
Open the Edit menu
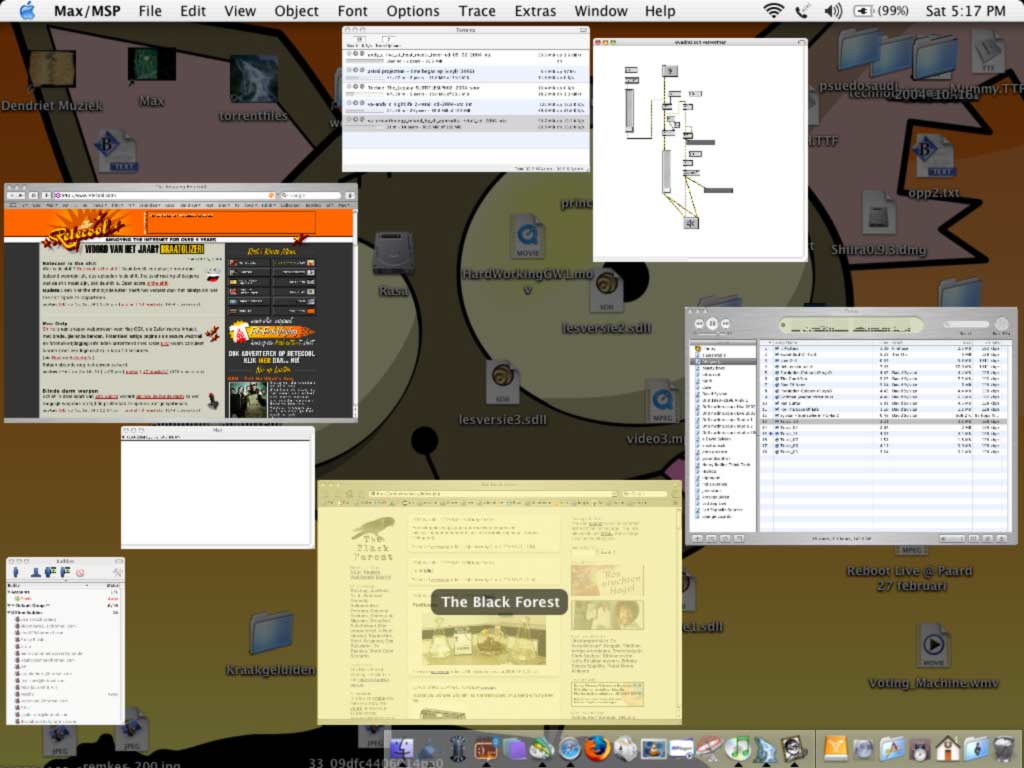click(x=193, y=10)
